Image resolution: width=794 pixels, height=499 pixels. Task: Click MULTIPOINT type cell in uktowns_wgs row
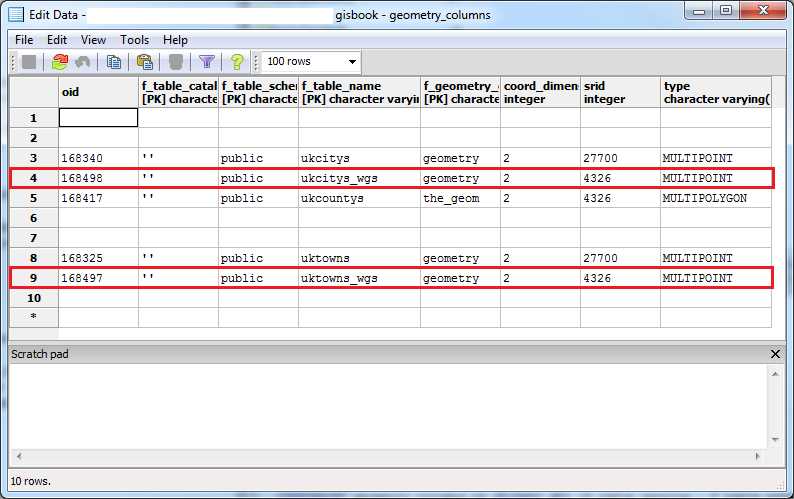coord(716,278)
